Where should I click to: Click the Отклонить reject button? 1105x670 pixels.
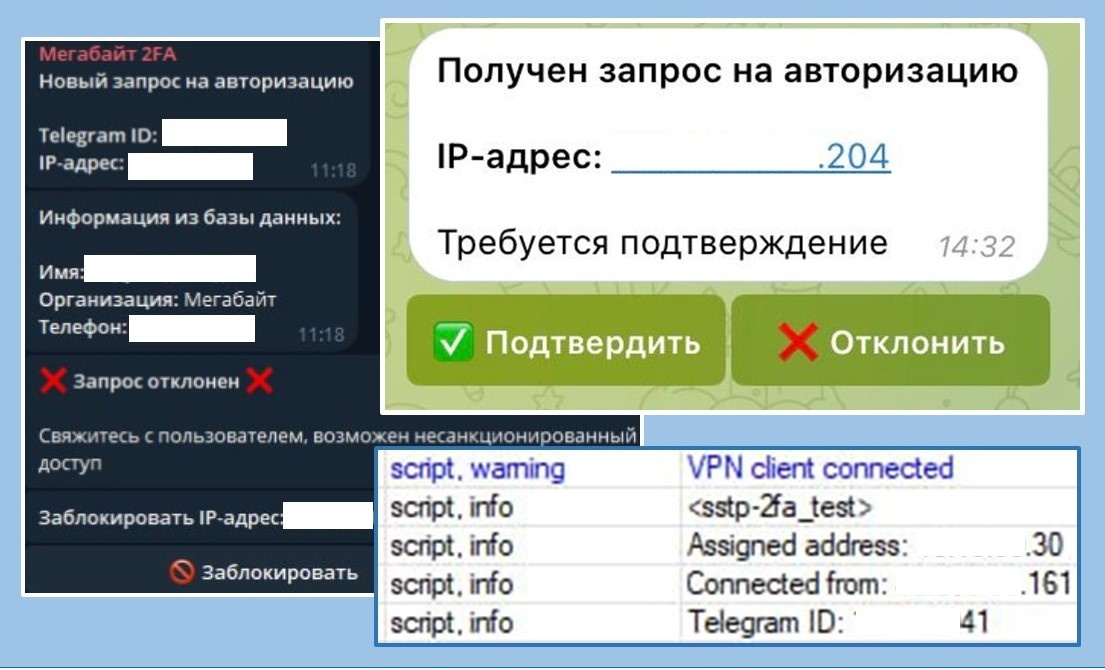(891, 341)
